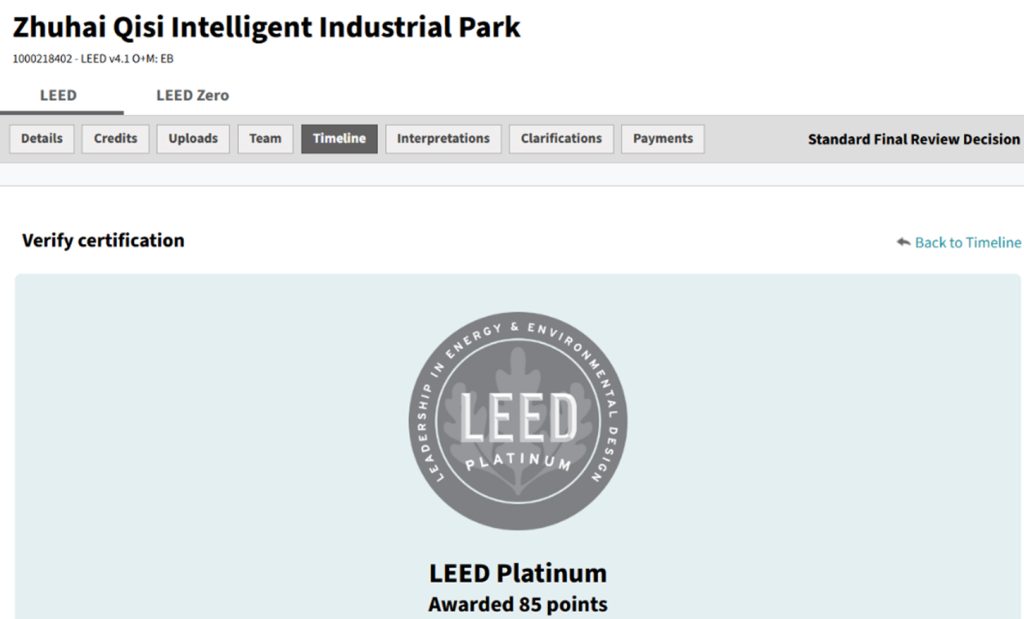The width and height of the screenshot is (1024, 619).
Task: Click the Awarded 85 points text
Action: point(517,605)
